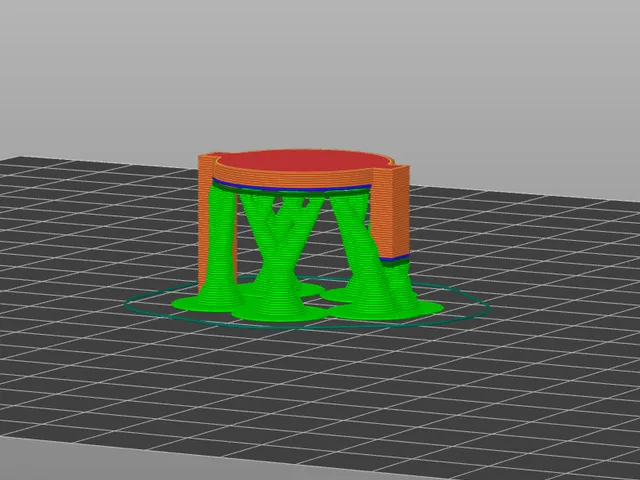Viewport: 640px width, 480px height.
Task: Click the blue support interface layer under the rim
Action: point(291,187)
